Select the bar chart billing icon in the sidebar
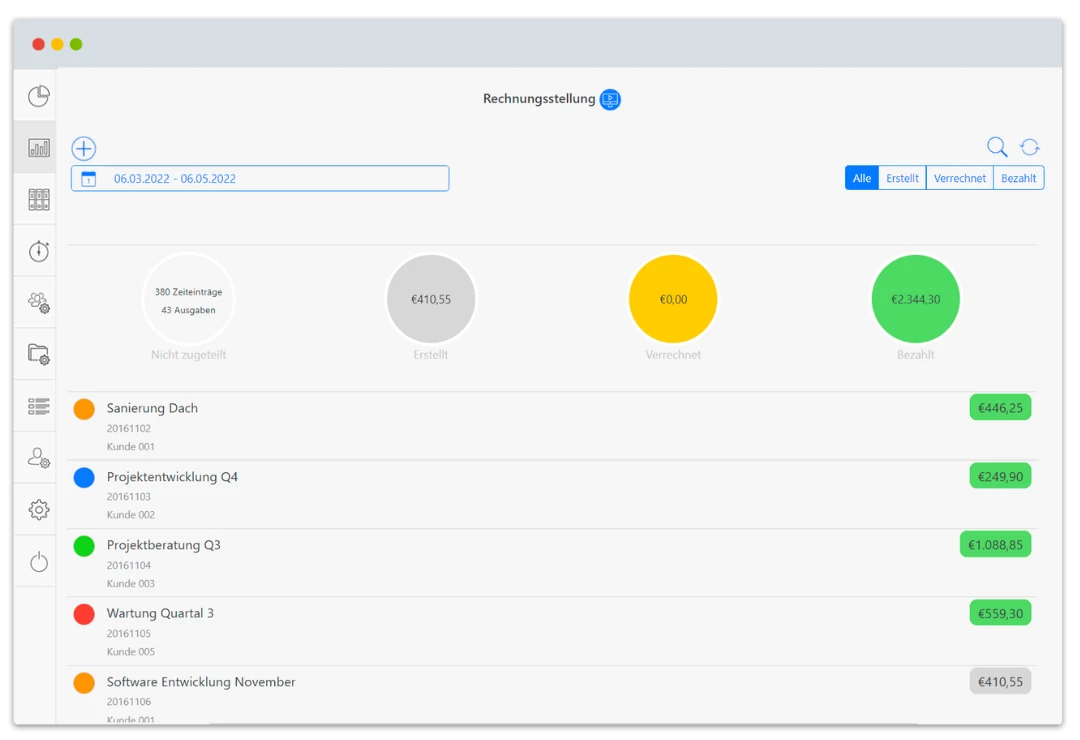 pyautogui.click(x=39, y=147)
